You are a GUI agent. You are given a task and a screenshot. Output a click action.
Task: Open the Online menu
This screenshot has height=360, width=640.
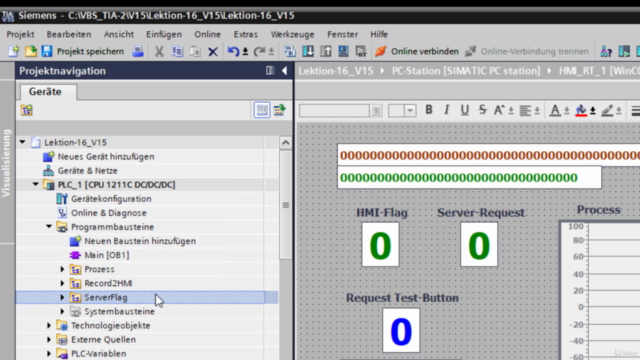(207, 34)
